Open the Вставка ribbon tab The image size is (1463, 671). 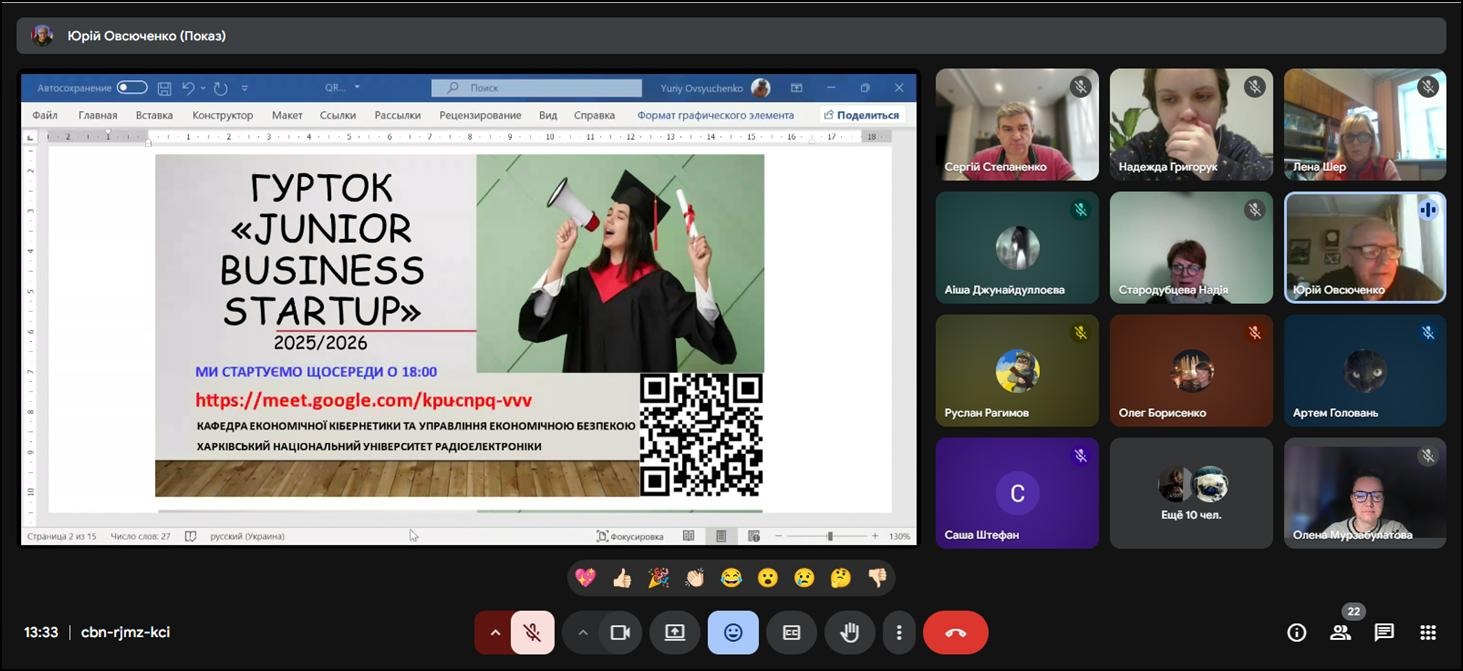(155, 115)
